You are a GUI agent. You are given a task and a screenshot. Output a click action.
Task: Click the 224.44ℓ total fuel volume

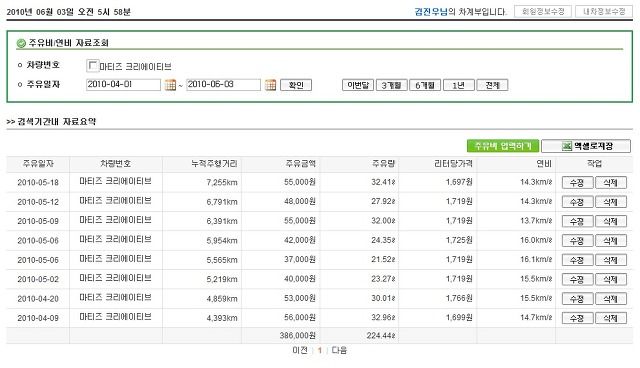tap(381, 335)
